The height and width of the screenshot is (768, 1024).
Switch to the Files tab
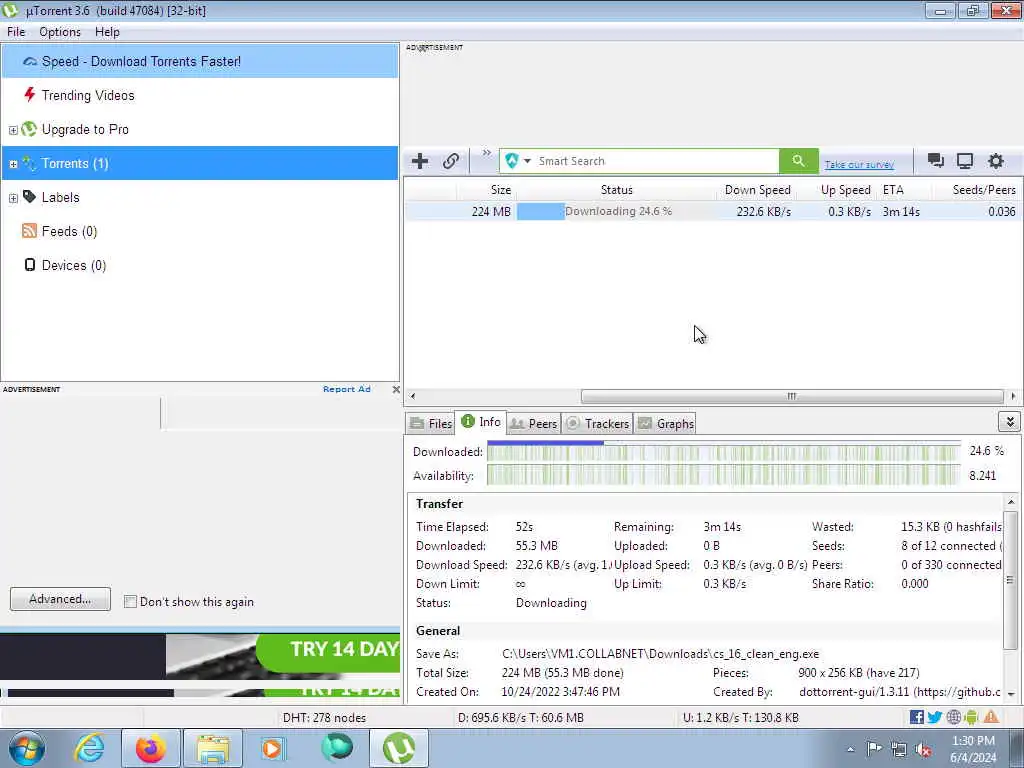pos(430,423)
